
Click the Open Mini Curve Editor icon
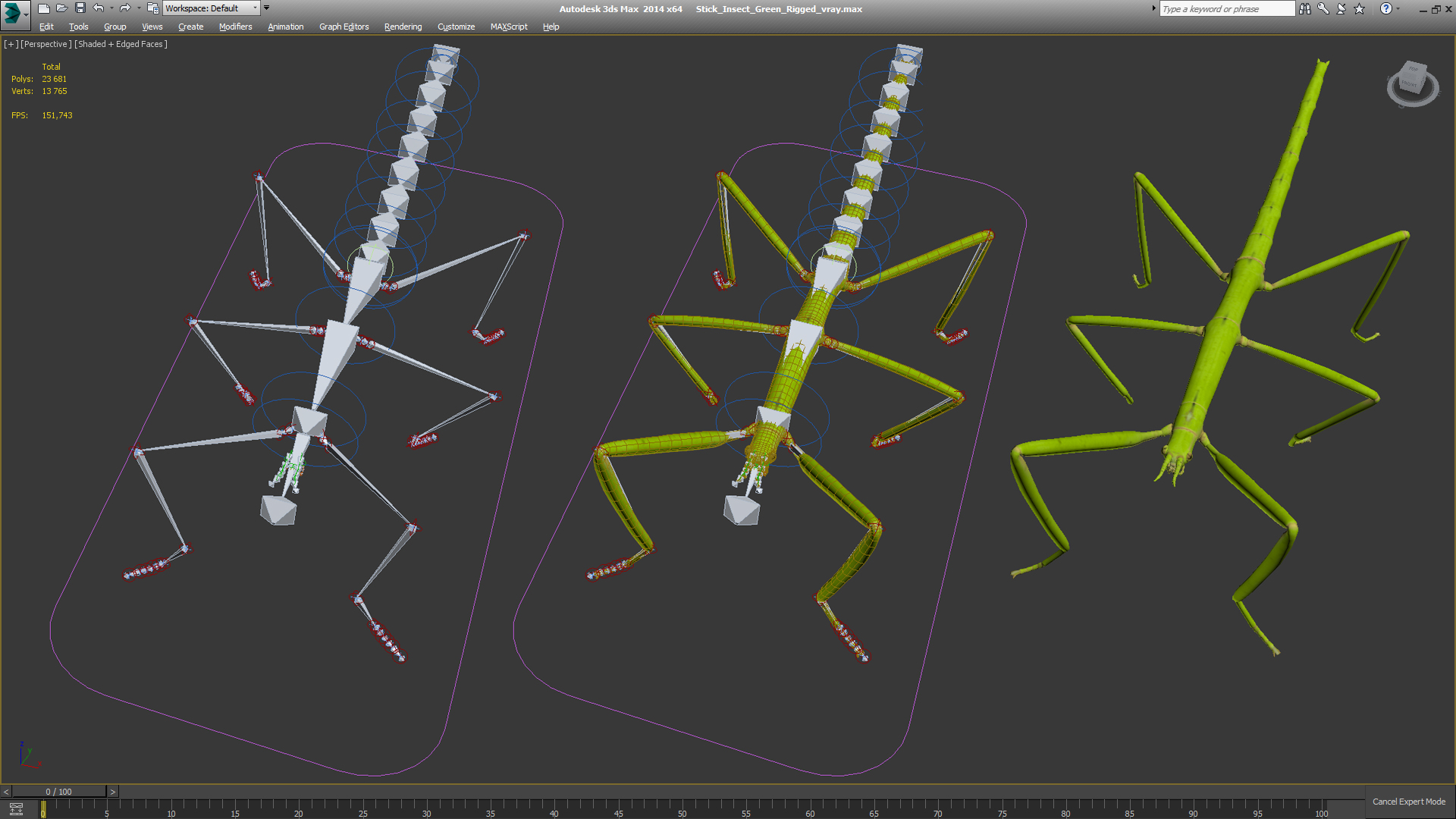coord(16,809)
